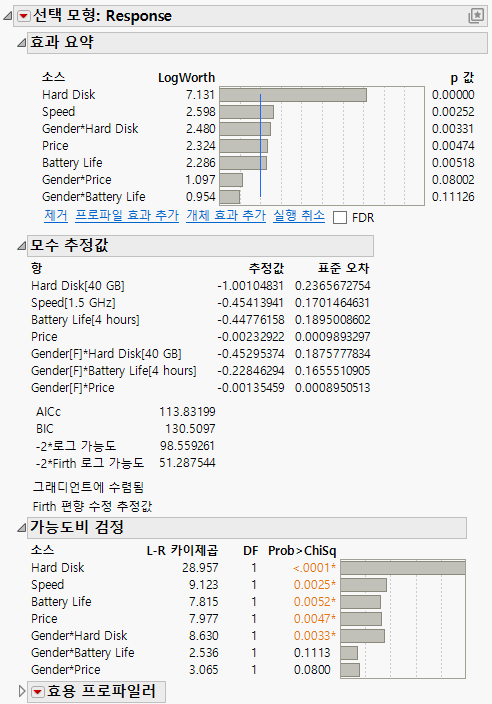The image size is (492, 704).
Task: Collapse the 선택 모형: Response outline
Action: click(x=8, y=17)
